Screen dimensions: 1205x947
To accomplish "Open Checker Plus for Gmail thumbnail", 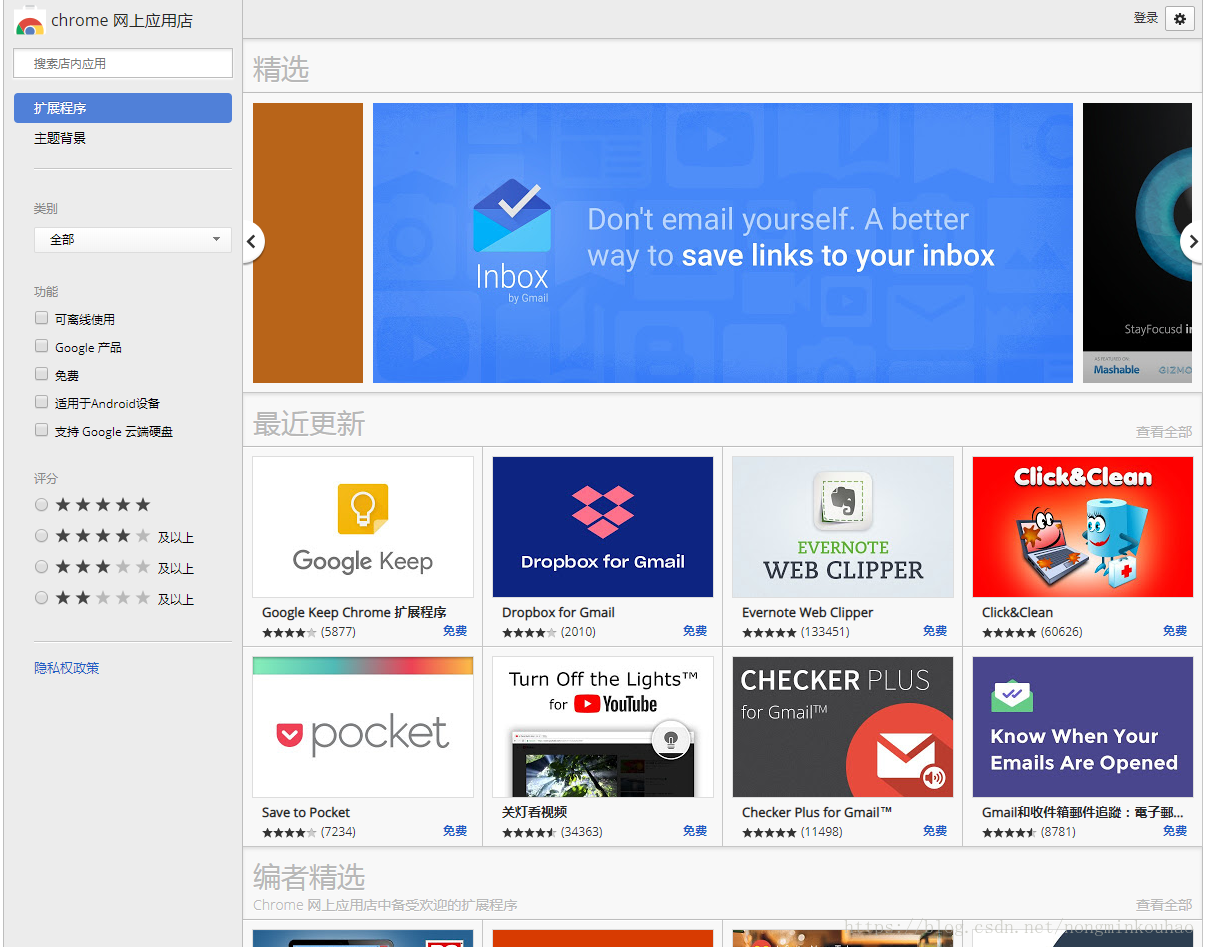I will pos(843,727).
